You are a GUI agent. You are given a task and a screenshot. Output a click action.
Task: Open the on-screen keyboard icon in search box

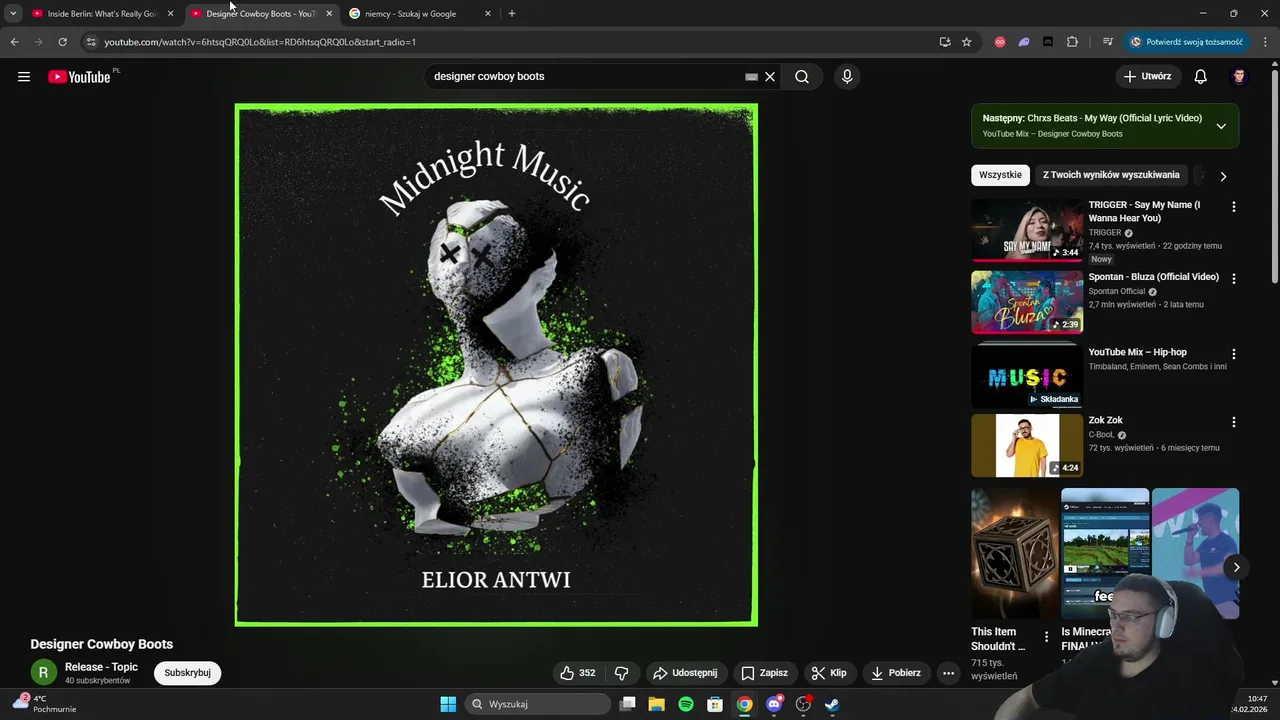point(751,77)
